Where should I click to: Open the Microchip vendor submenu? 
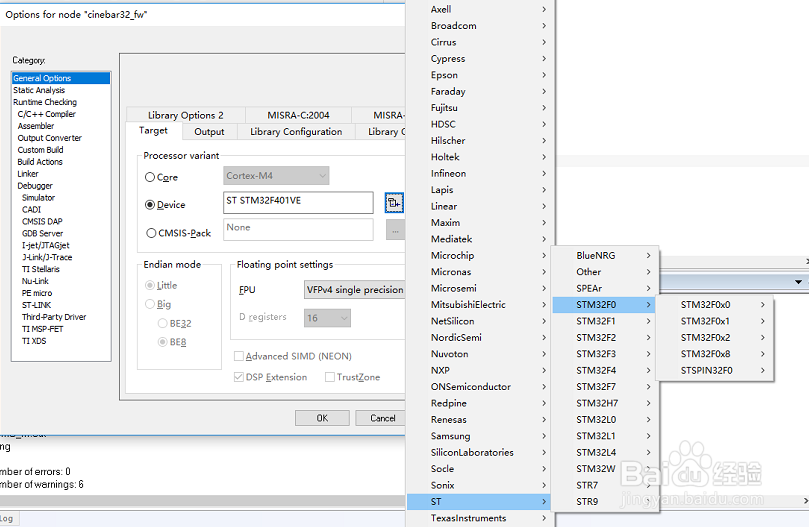click(x=479, y=255)
